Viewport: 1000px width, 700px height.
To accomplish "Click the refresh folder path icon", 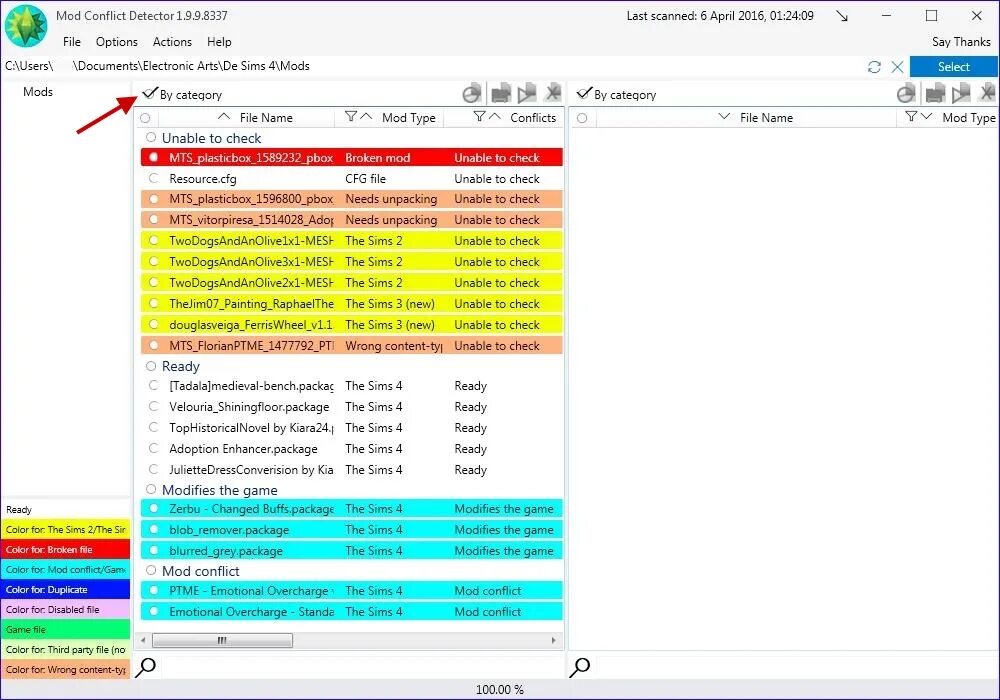I will [874, 67].
